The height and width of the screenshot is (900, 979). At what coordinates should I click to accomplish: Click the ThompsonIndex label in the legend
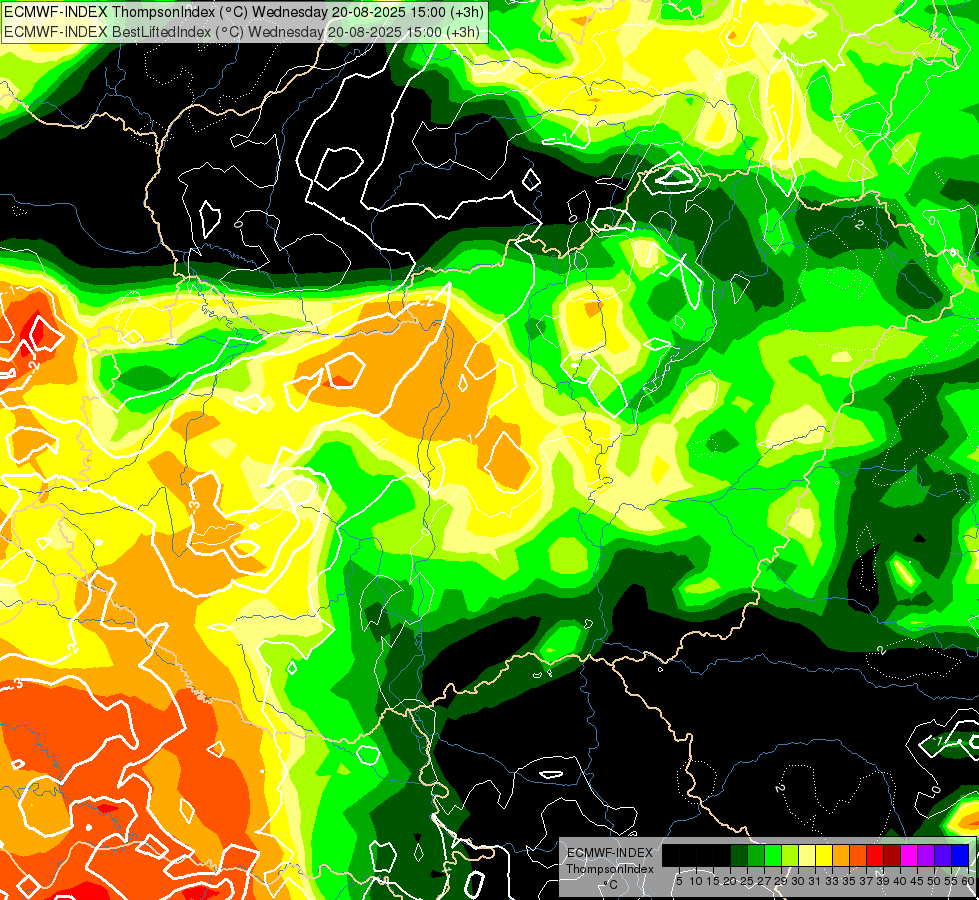(609, 869)
